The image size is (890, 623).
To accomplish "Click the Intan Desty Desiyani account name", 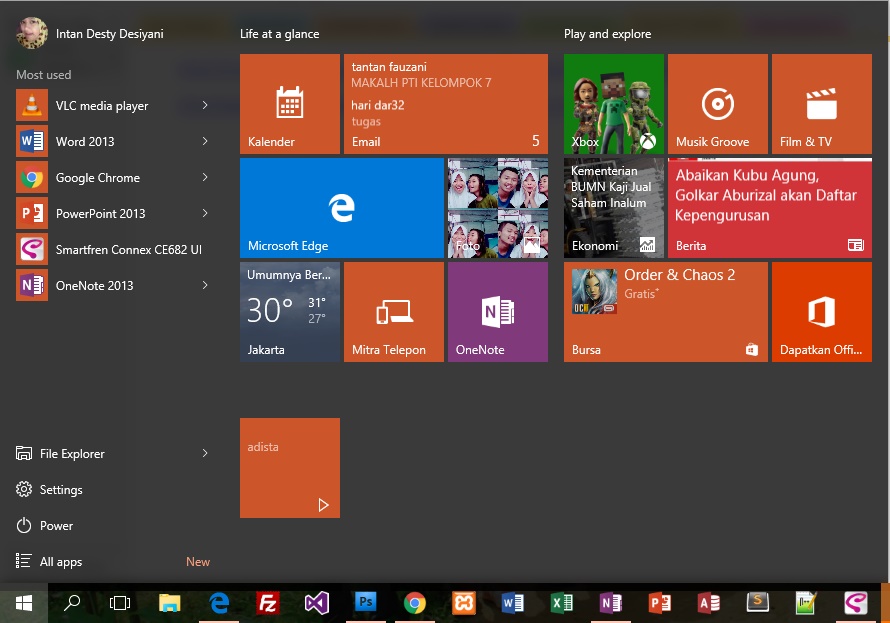I will pos(112,33).
